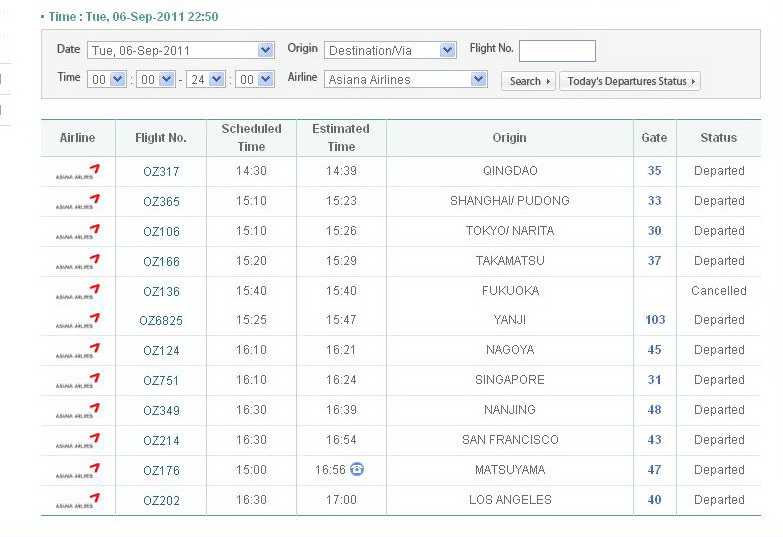The height and width of the screenshot is (537, 783).
Task: Click the Scheduled Time column header
Action: pyautogui.click(x=251, y=137)
